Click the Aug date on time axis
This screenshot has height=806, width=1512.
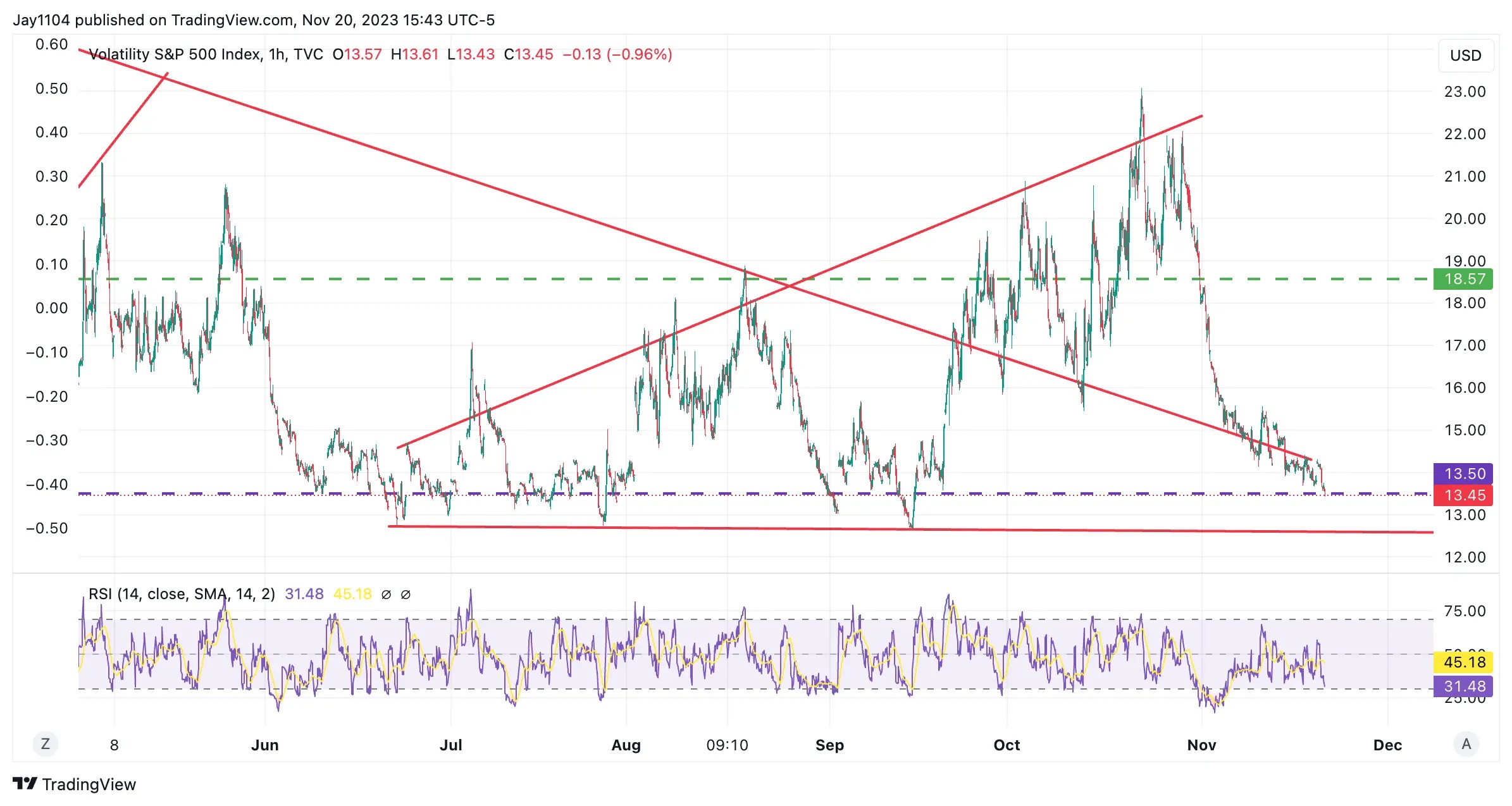[x=626, y=745]
